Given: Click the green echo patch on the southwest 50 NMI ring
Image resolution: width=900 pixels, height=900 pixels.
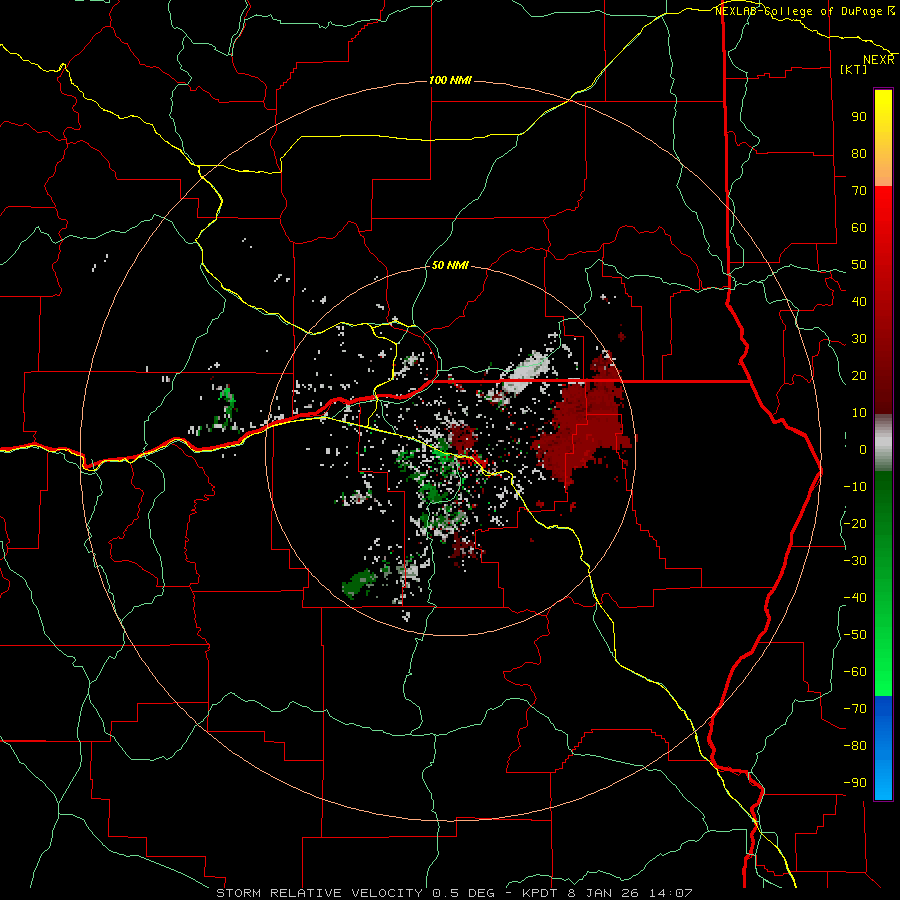Looking at the screenshot, I should point(359,583).
